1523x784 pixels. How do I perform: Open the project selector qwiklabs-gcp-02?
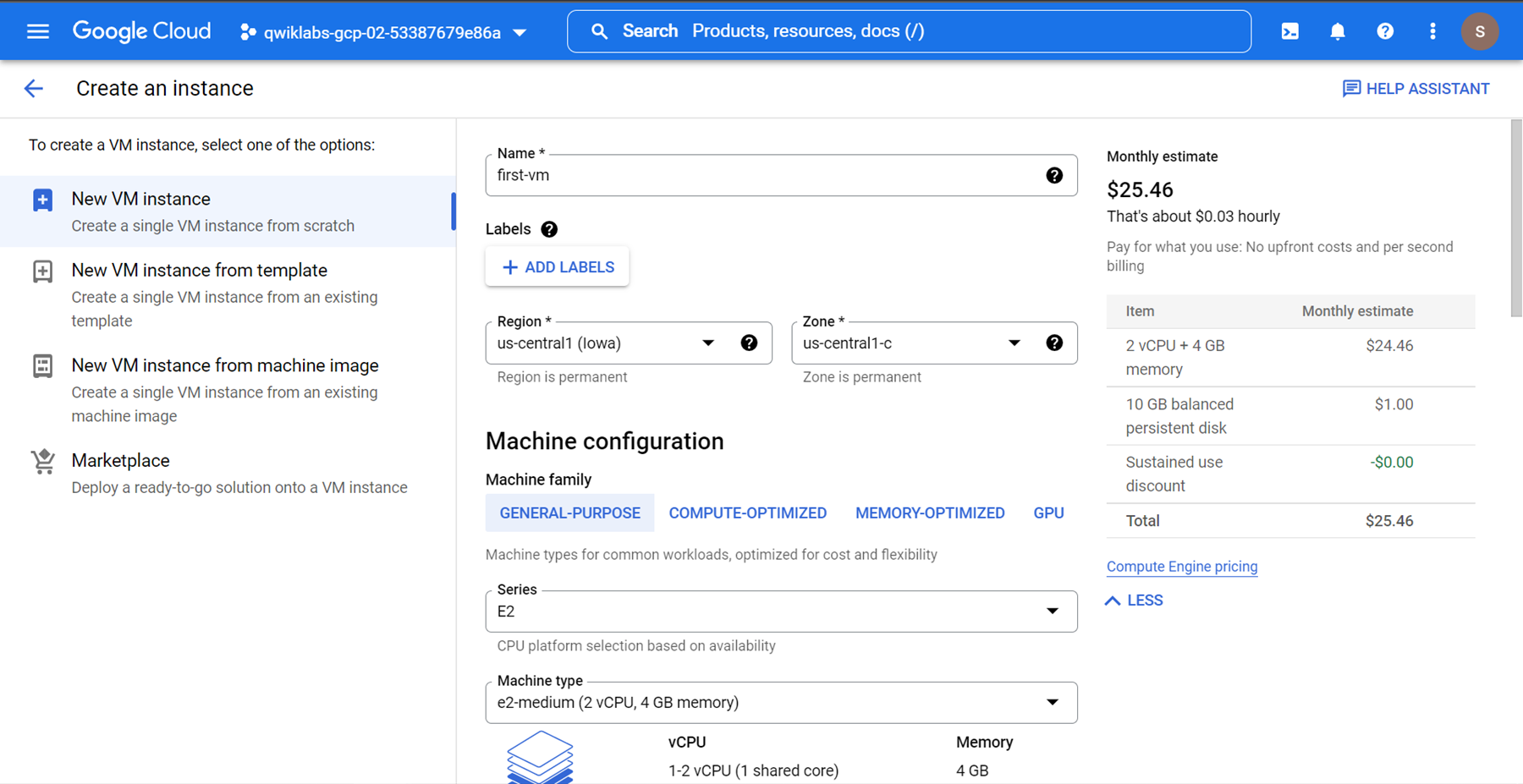[x=383, y=32]
